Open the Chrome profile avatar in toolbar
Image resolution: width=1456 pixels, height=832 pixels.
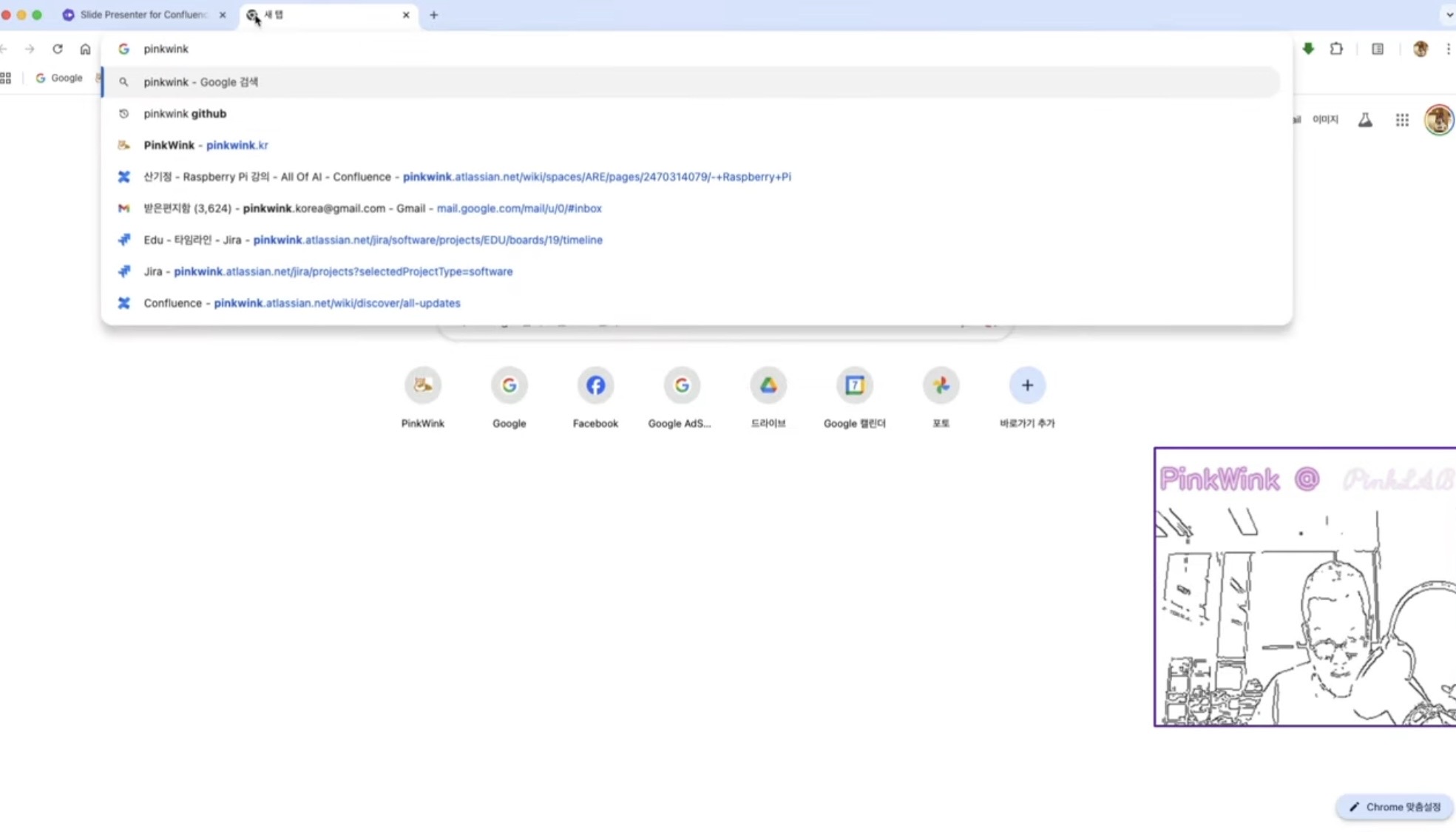tap(1421, 49)
